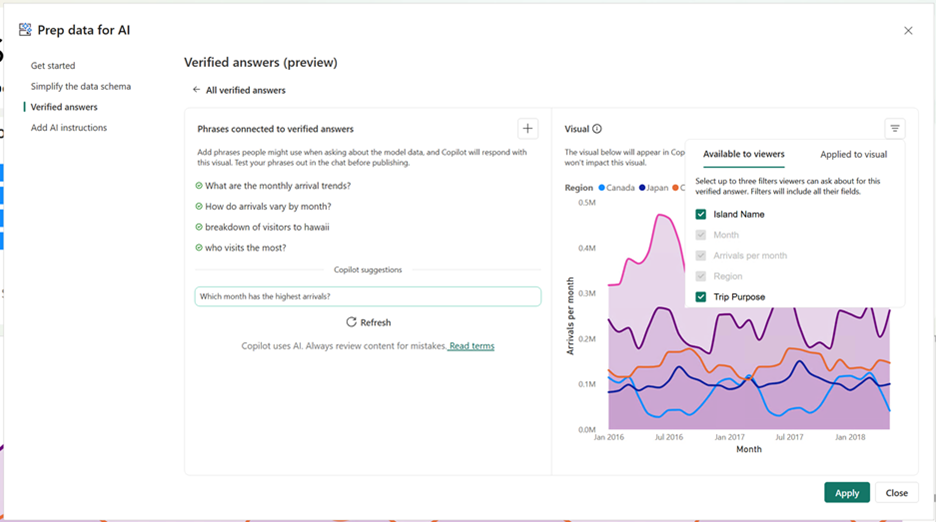
Task: Open the Read terms link
Action: [471, 346]
